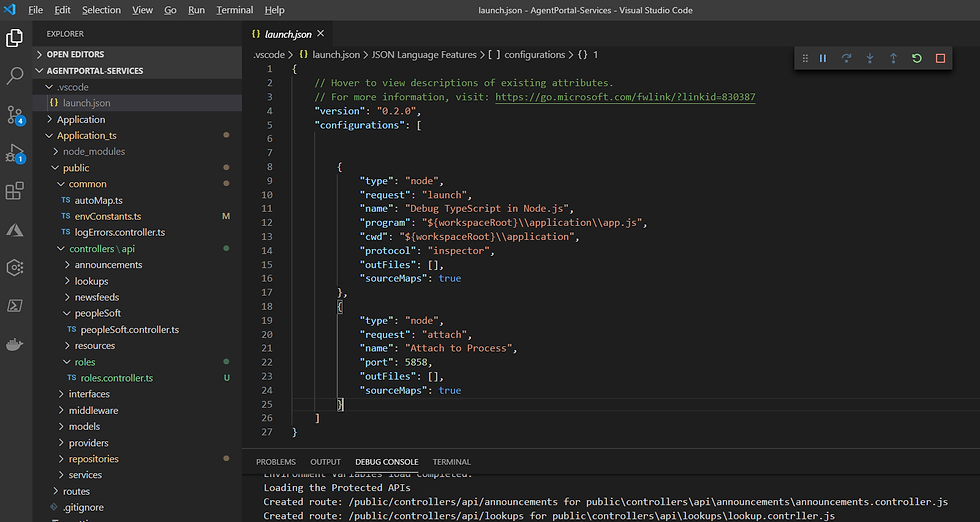Open the File menu
This screenshot has width=980, height=522.
coord(36,10)
